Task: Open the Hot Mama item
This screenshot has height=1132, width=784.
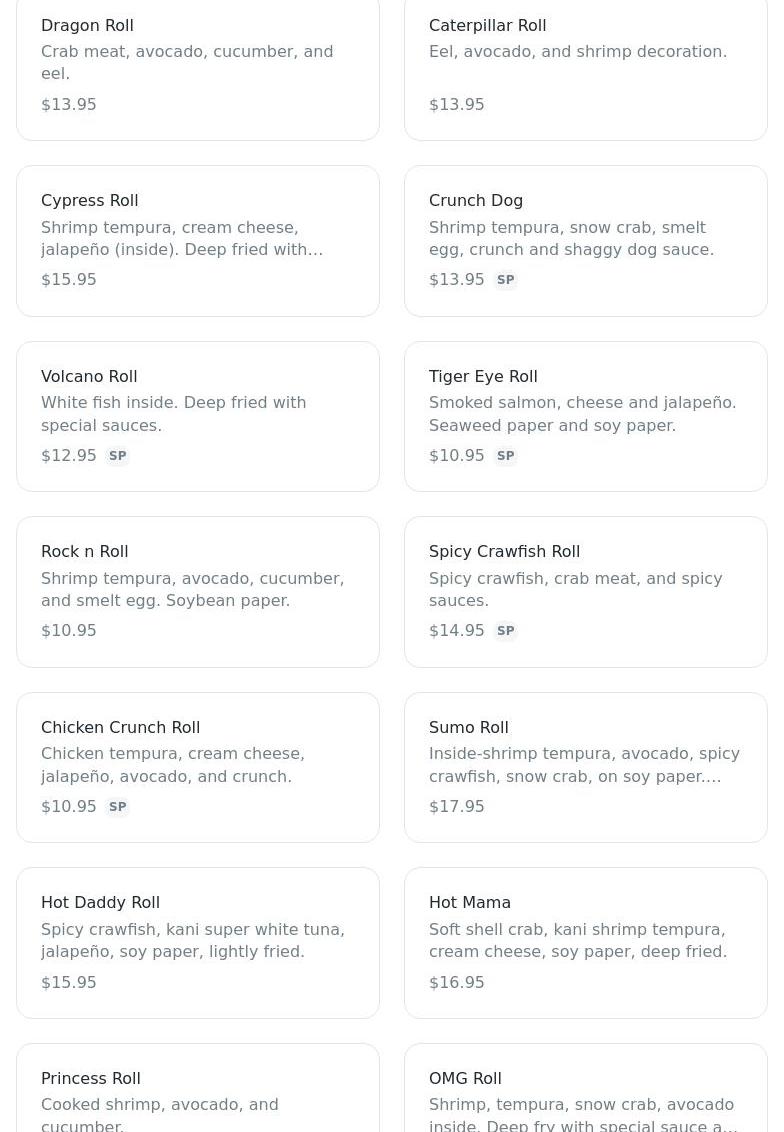Action: [x=585, y=943]
